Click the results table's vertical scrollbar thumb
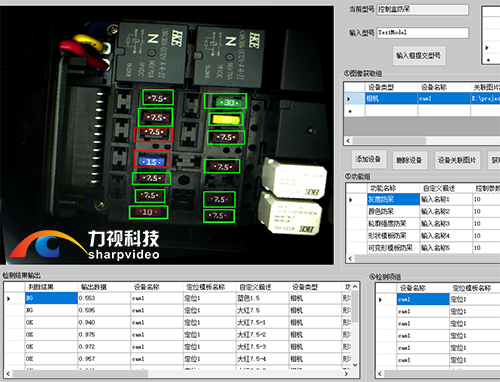The image size is (500, 382). pyautogui.click(x=355, y=306)
